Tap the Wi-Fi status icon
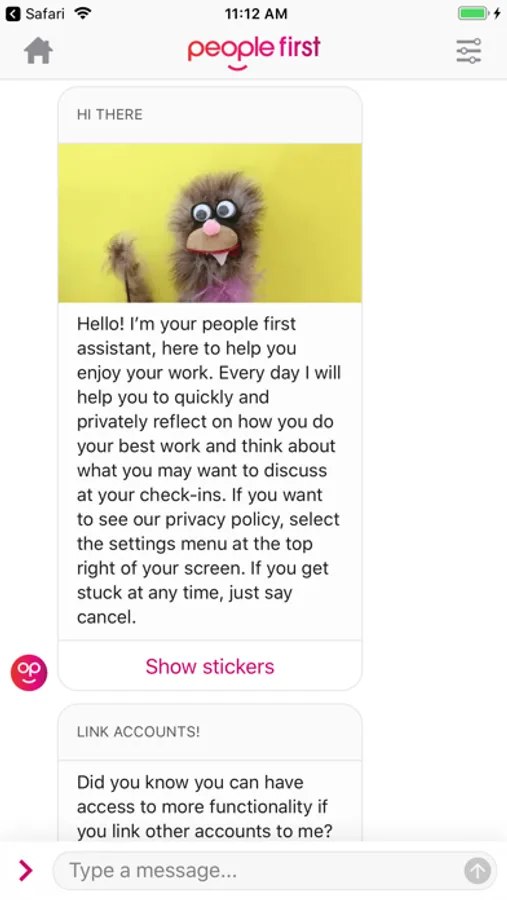The image size is (507, 900). (83, 13)
